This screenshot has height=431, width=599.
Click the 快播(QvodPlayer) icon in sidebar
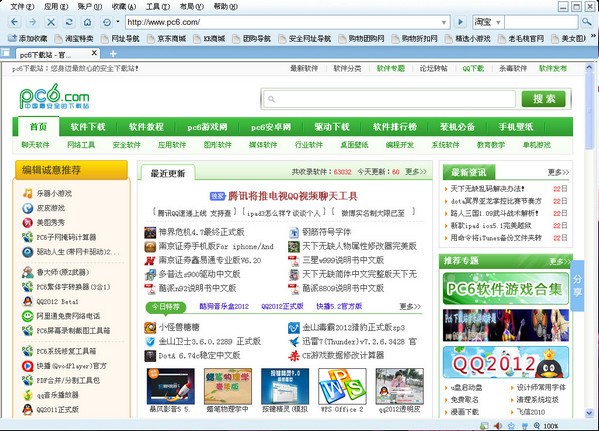[x=28, y=366]
